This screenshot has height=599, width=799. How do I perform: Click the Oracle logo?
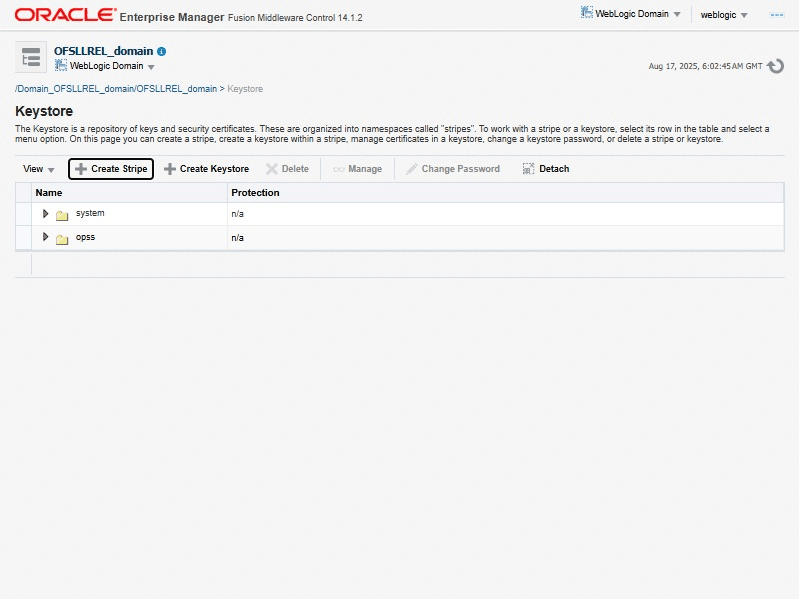65,15
